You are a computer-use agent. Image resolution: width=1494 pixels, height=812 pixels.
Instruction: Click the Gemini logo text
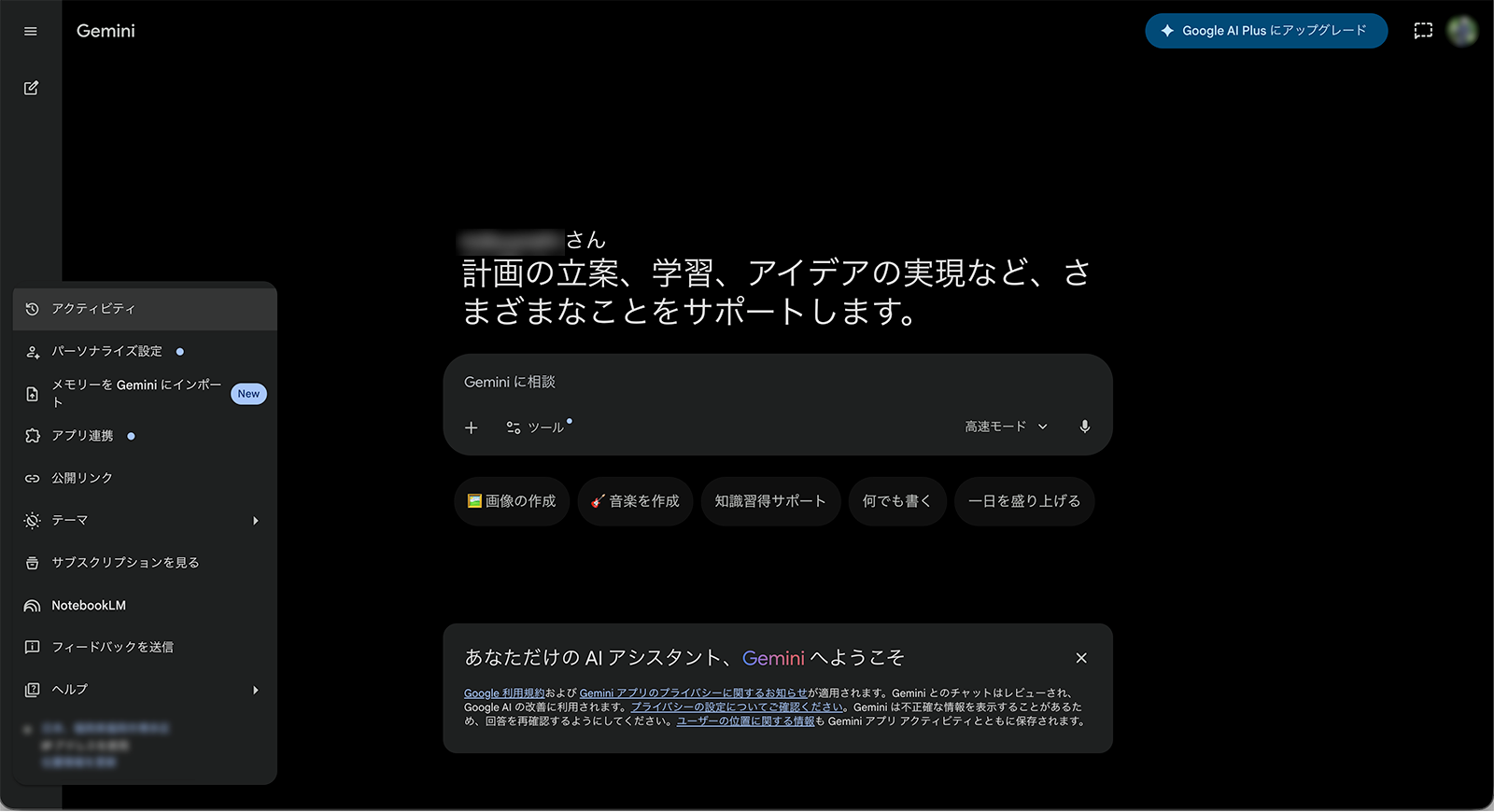coord(106,31)
